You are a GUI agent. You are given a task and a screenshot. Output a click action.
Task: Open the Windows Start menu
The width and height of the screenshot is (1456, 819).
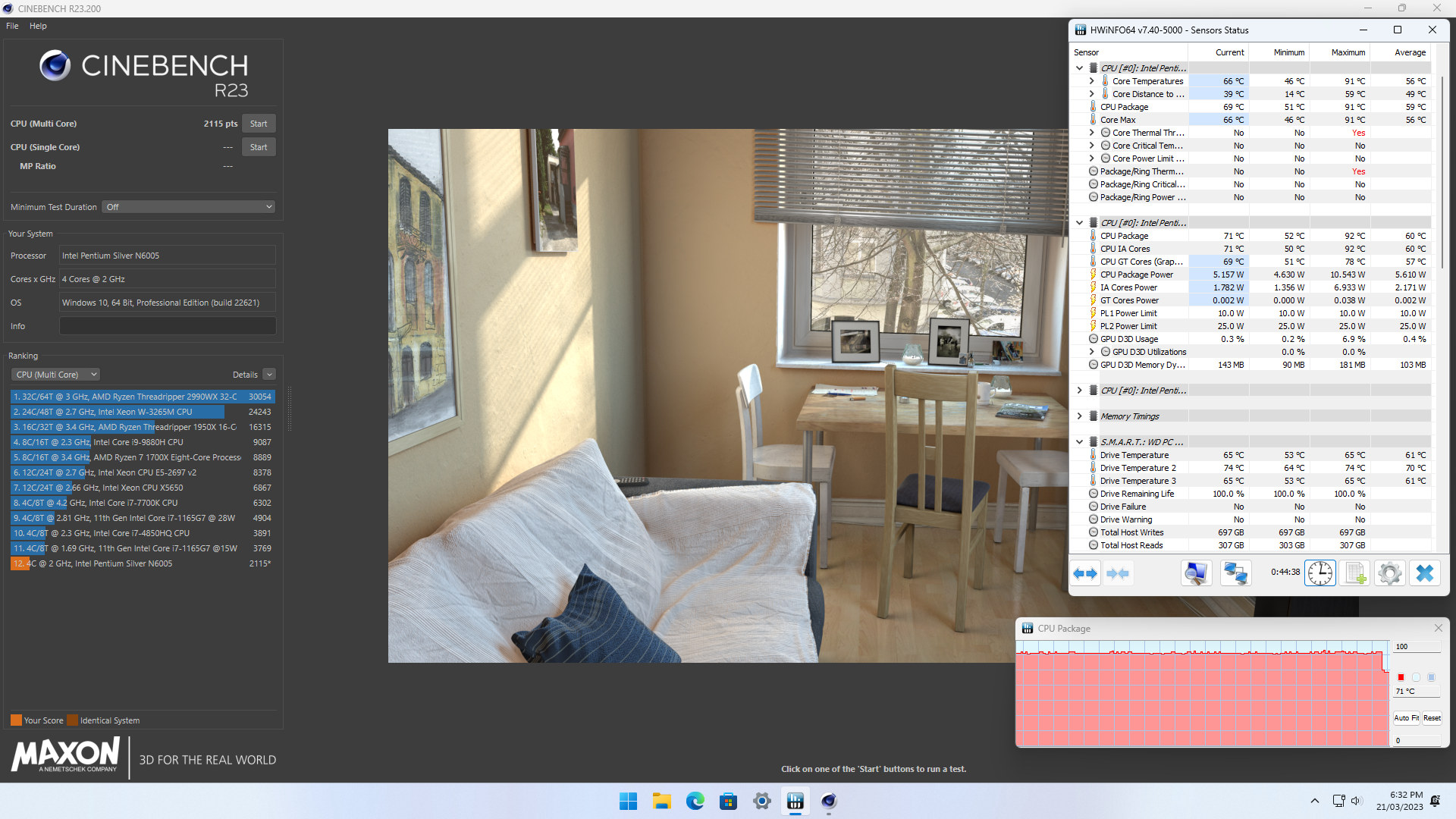628,801
